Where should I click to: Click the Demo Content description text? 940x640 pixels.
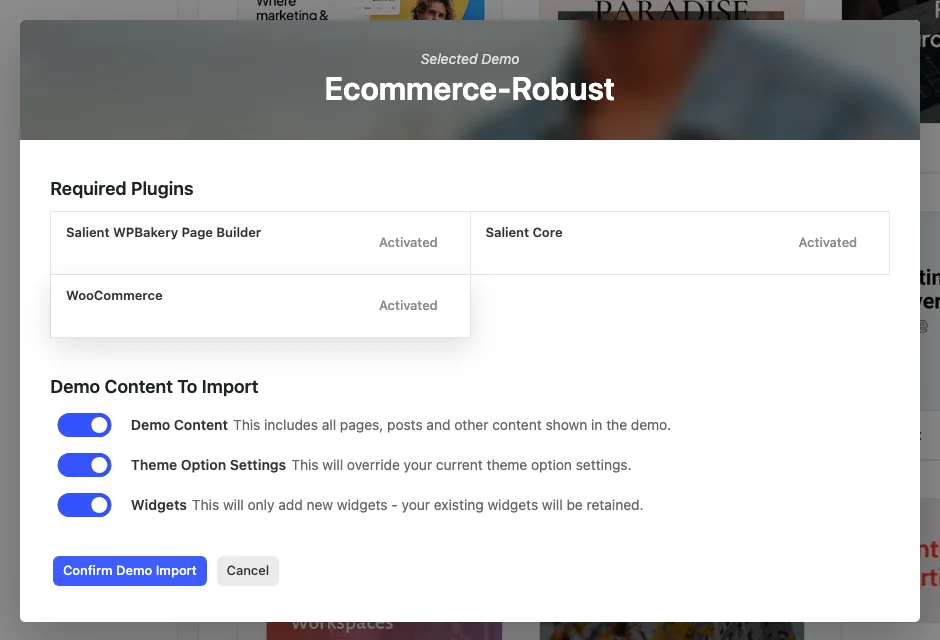(452, 425)
